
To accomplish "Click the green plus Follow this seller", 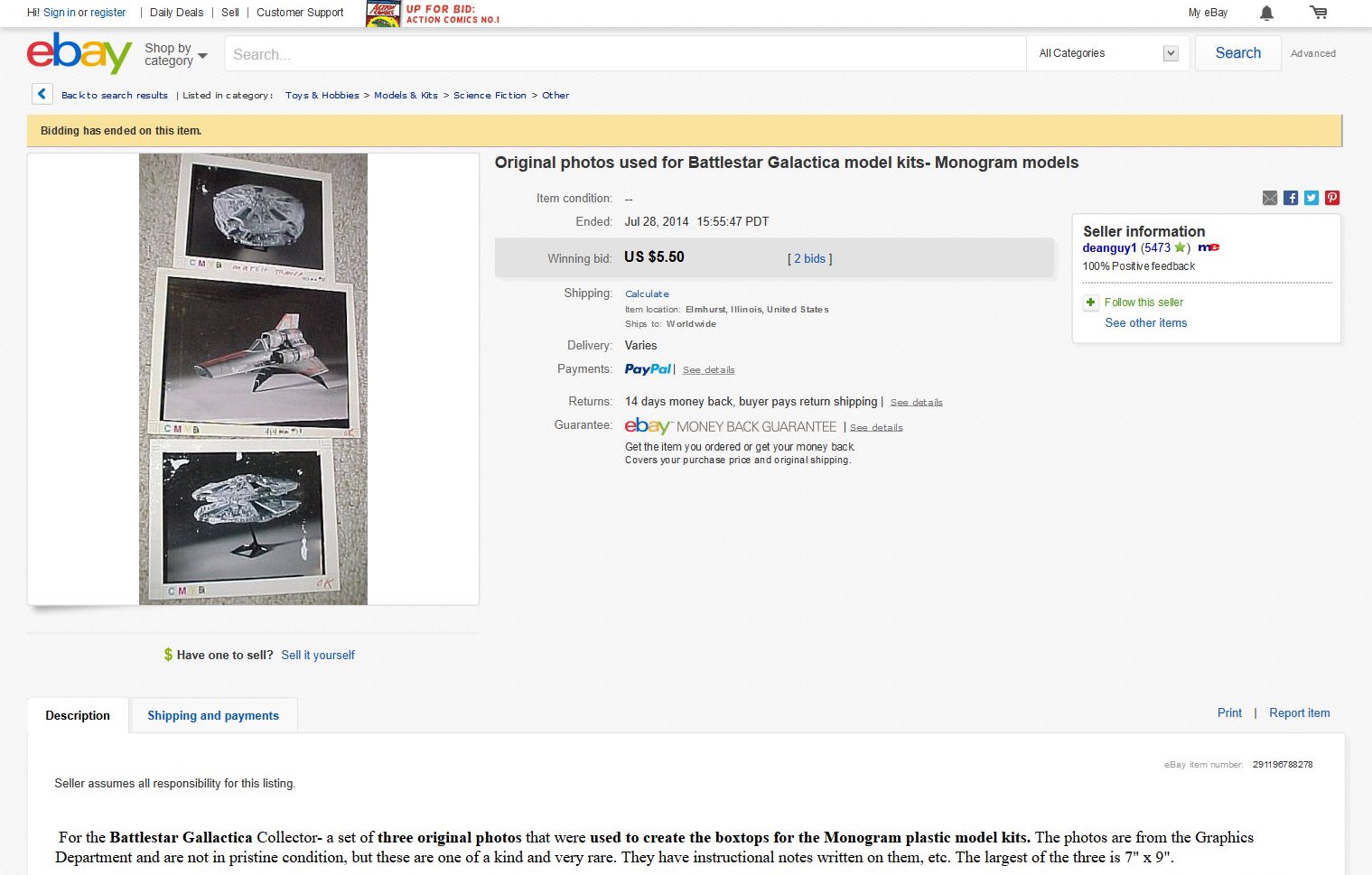I will click(x=1090, y=303).
